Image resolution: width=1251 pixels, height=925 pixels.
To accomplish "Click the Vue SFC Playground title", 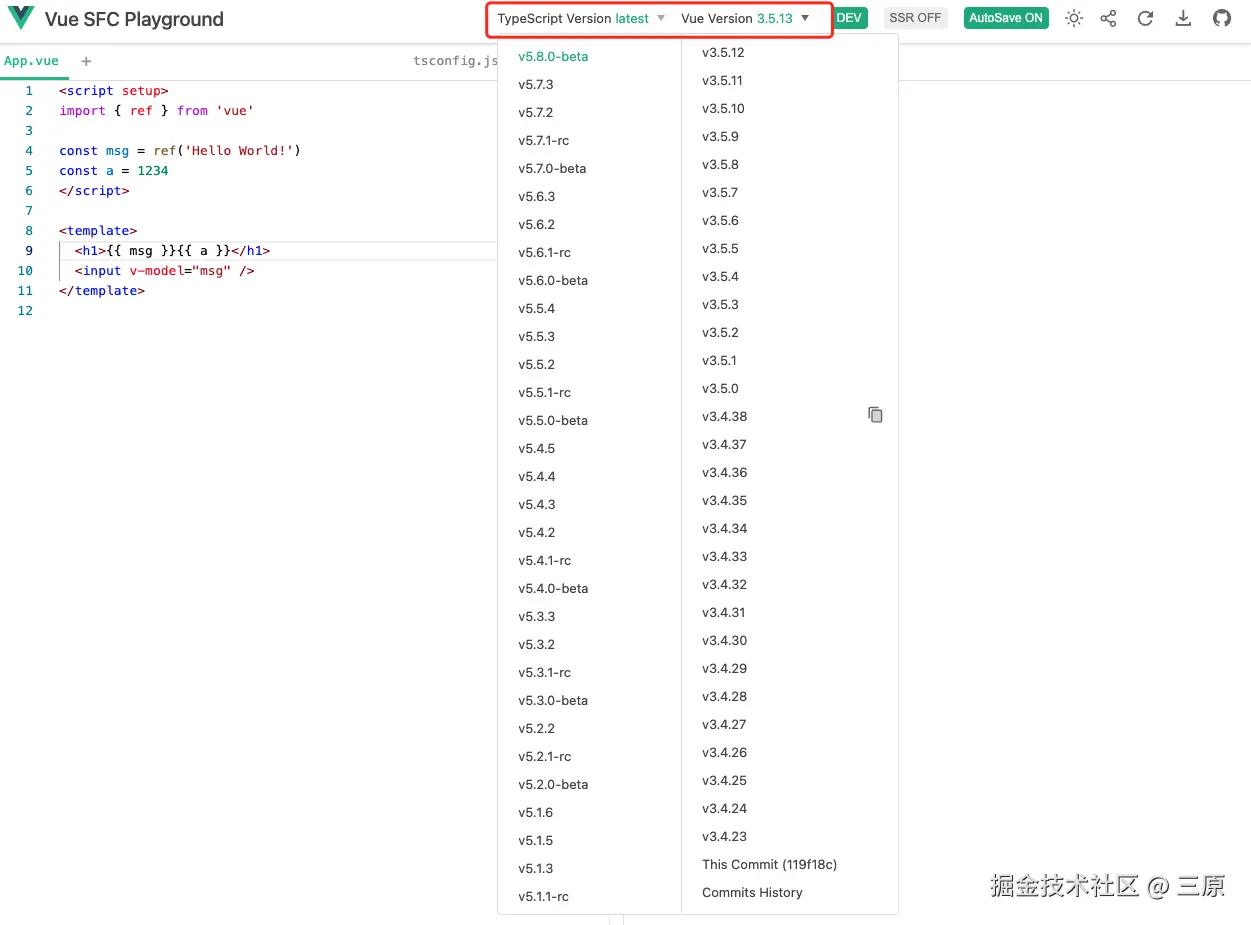I will [x=134, y=19].
